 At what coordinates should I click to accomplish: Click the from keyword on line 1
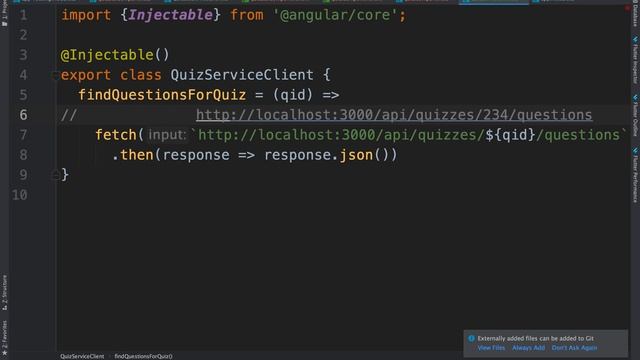247,15
